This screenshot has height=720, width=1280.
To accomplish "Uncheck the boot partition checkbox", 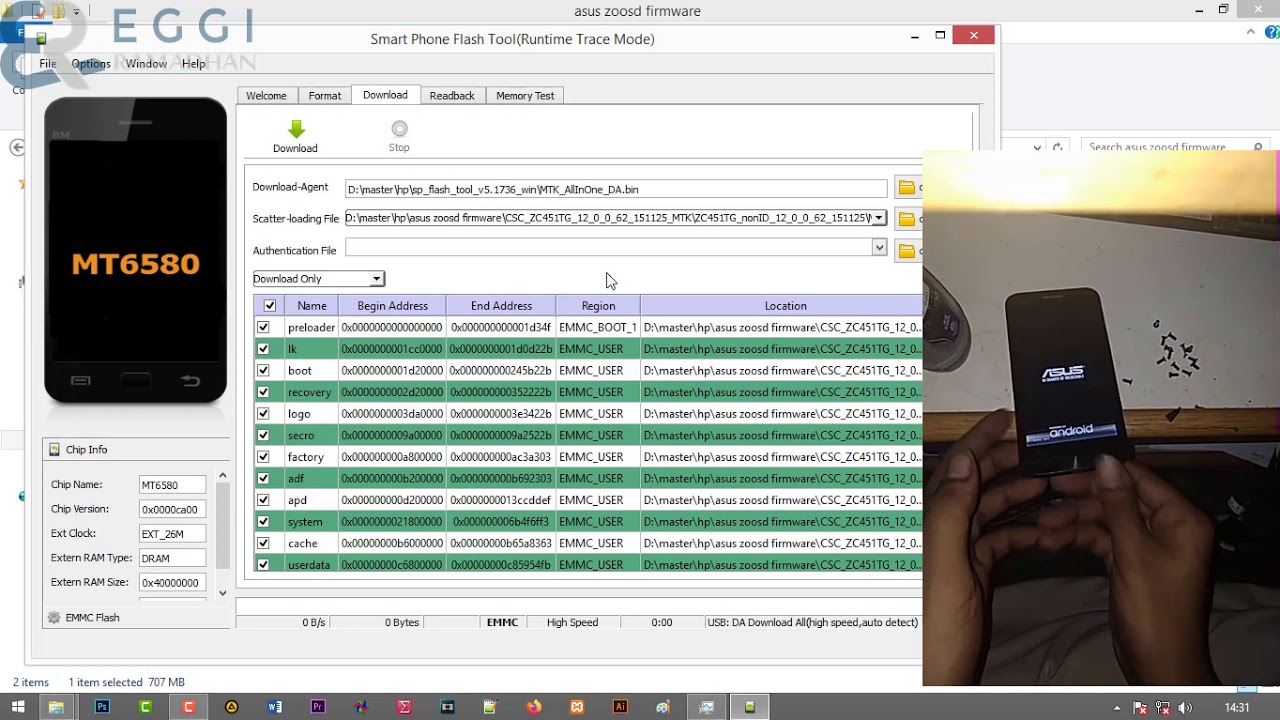I will (263, 370).
